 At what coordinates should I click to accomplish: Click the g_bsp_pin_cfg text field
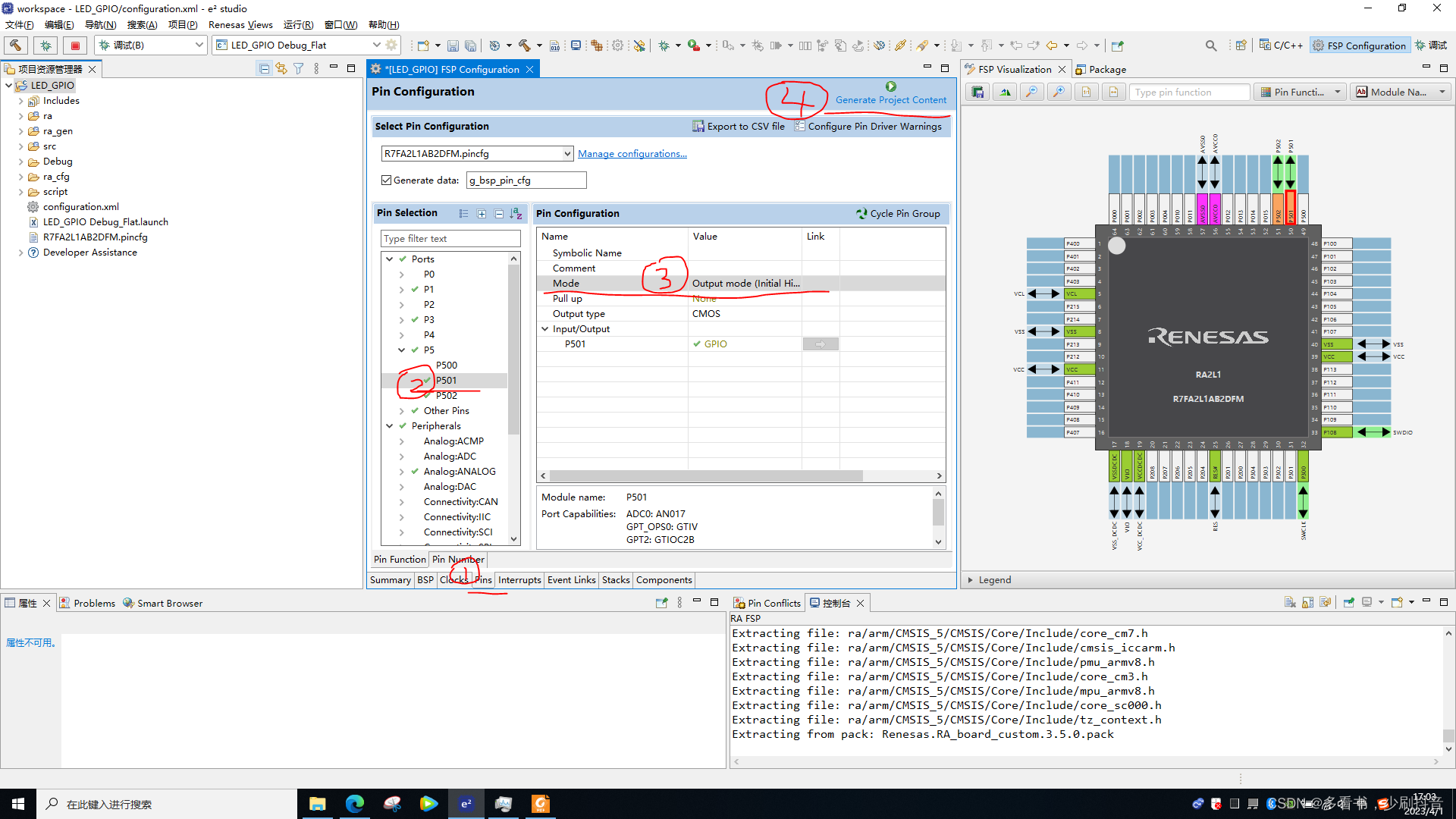[x=526, y=180]
